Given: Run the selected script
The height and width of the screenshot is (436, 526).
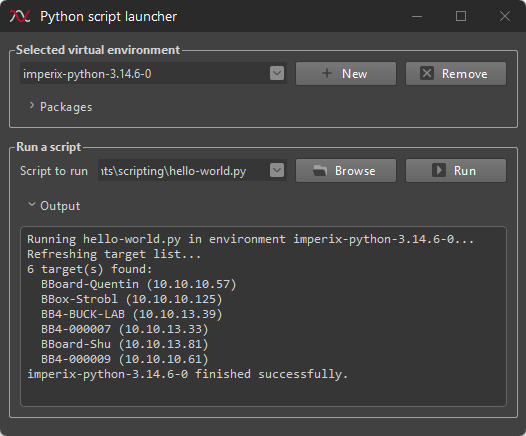Looking at the screenshot, I should coord(456,170).
